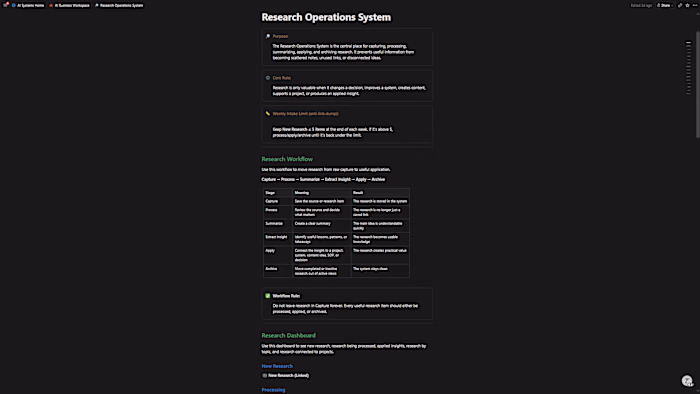This screenshot has height=394, width=700.
Task: Click the Core Rule callout gear icon
Action: tap(268, 78)
